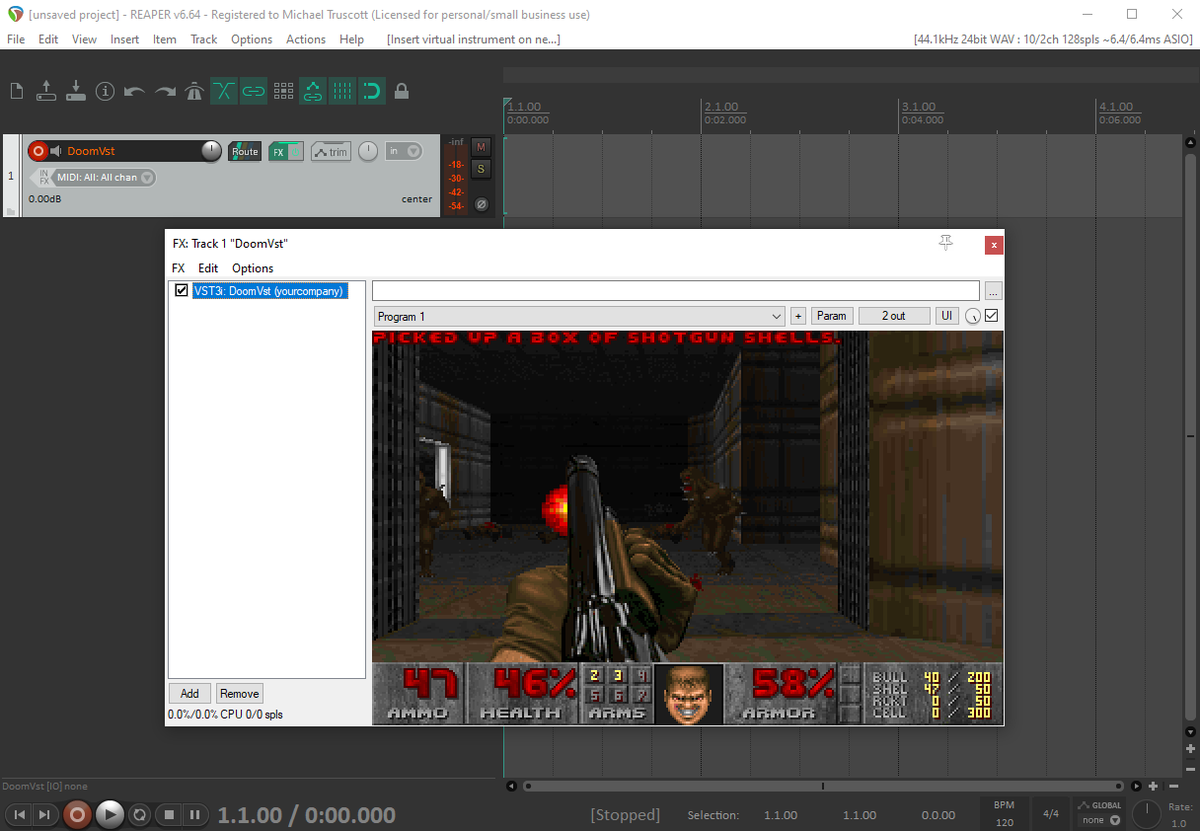Click the BPM 120 tempo field
The image size is (1200, 831).
(1004, 814)
